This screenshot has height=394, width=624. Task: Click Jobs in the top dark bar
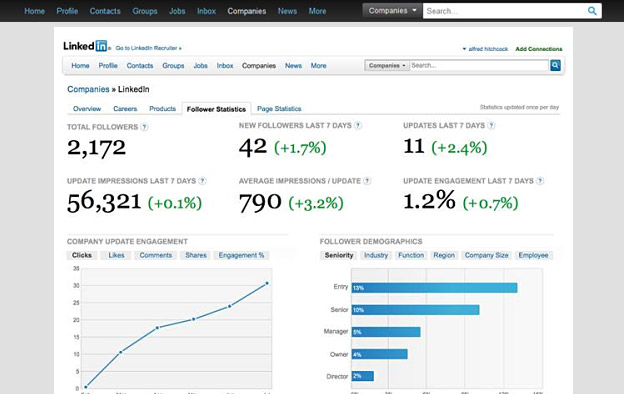pyautogui.click(x=177, y=11)
